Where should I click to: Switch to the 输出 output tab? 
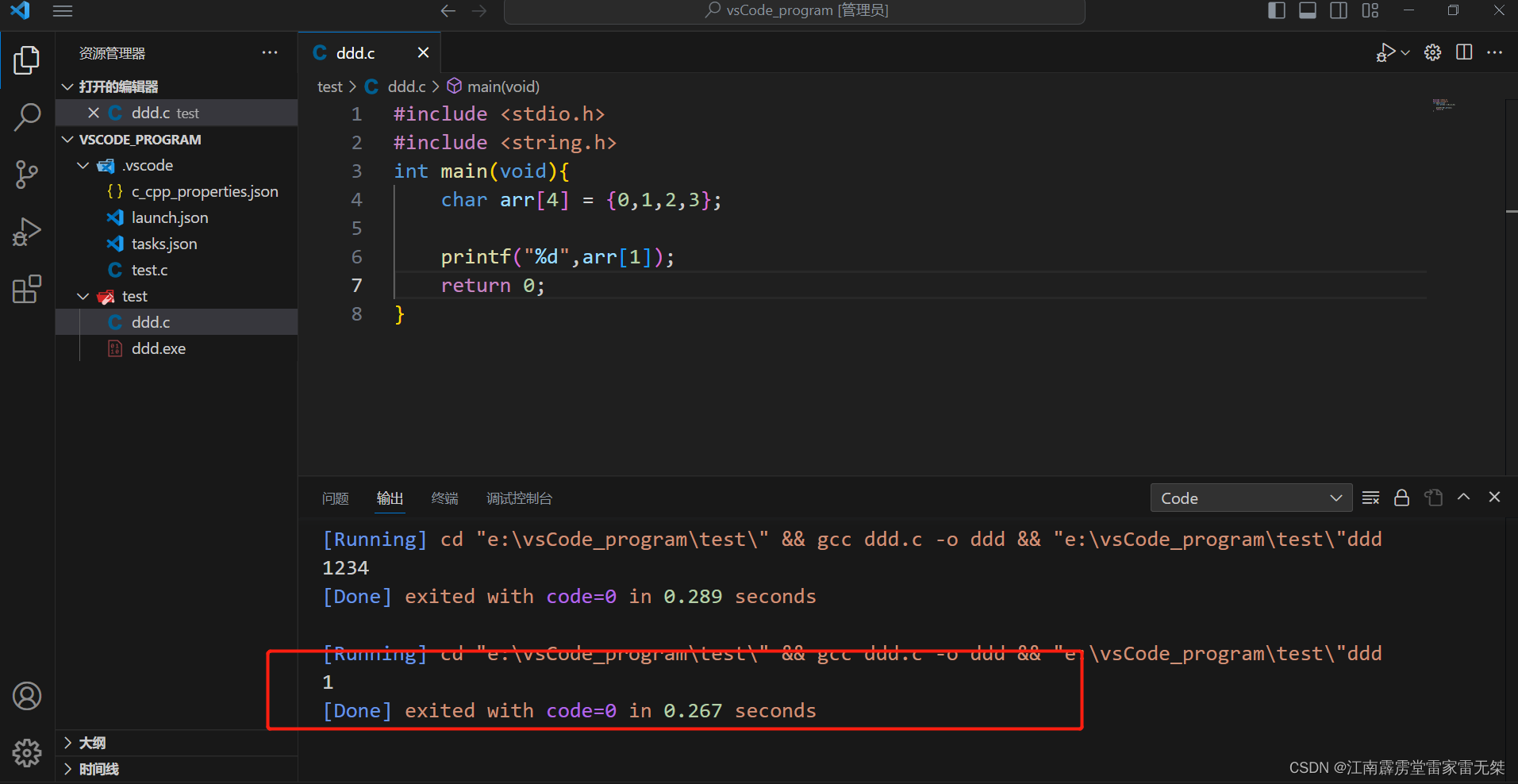(x=390, y=498)
